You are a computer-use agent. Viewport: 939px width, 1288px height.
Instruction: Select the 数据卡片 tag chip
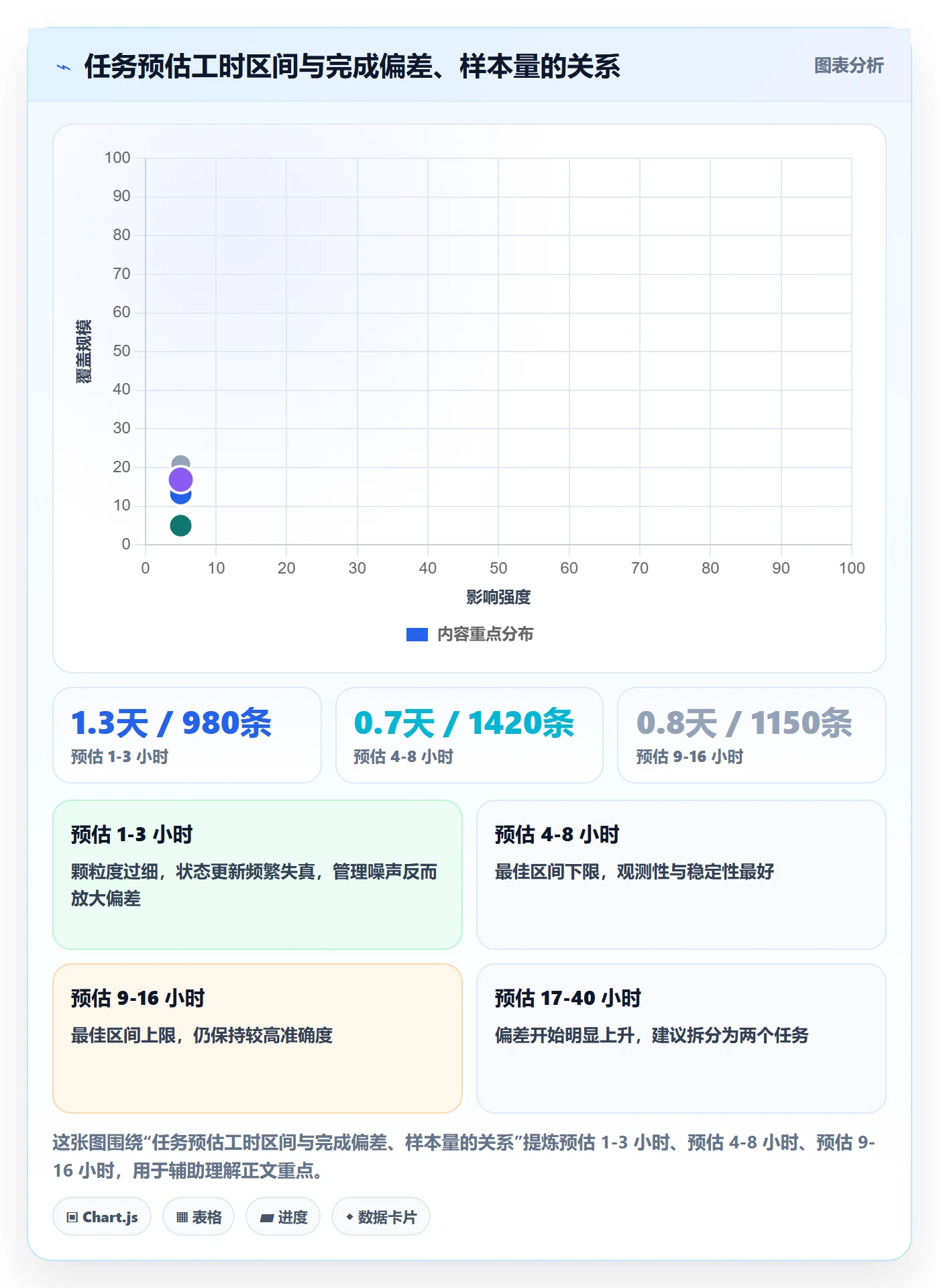pos(381,1217)
